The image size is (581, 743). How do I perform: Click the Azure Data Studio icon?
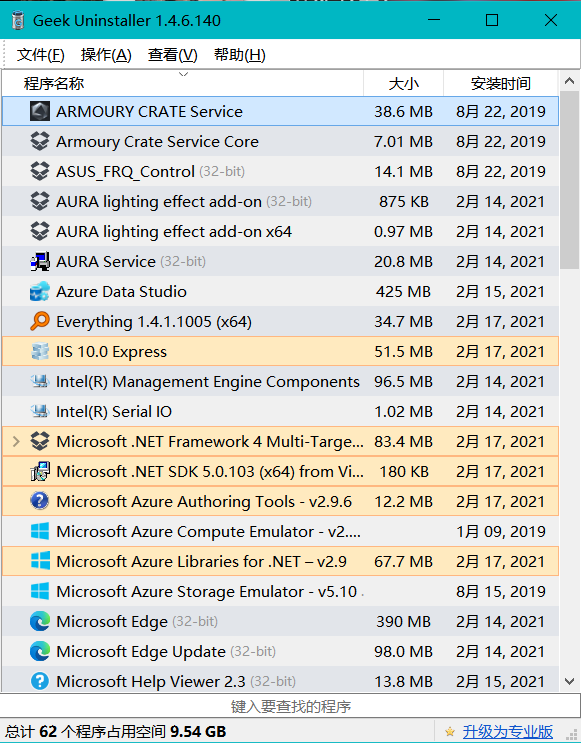pyautogui.click(x=40, y=291)
